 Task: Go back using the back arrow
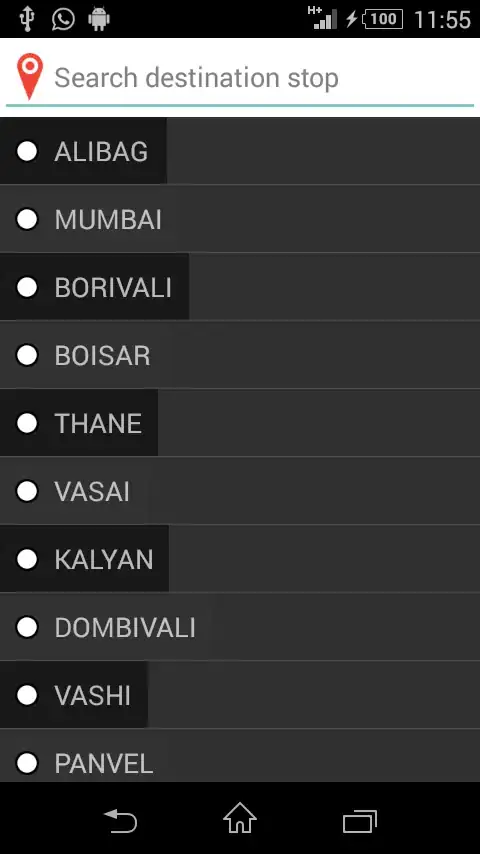coord(120,820)
